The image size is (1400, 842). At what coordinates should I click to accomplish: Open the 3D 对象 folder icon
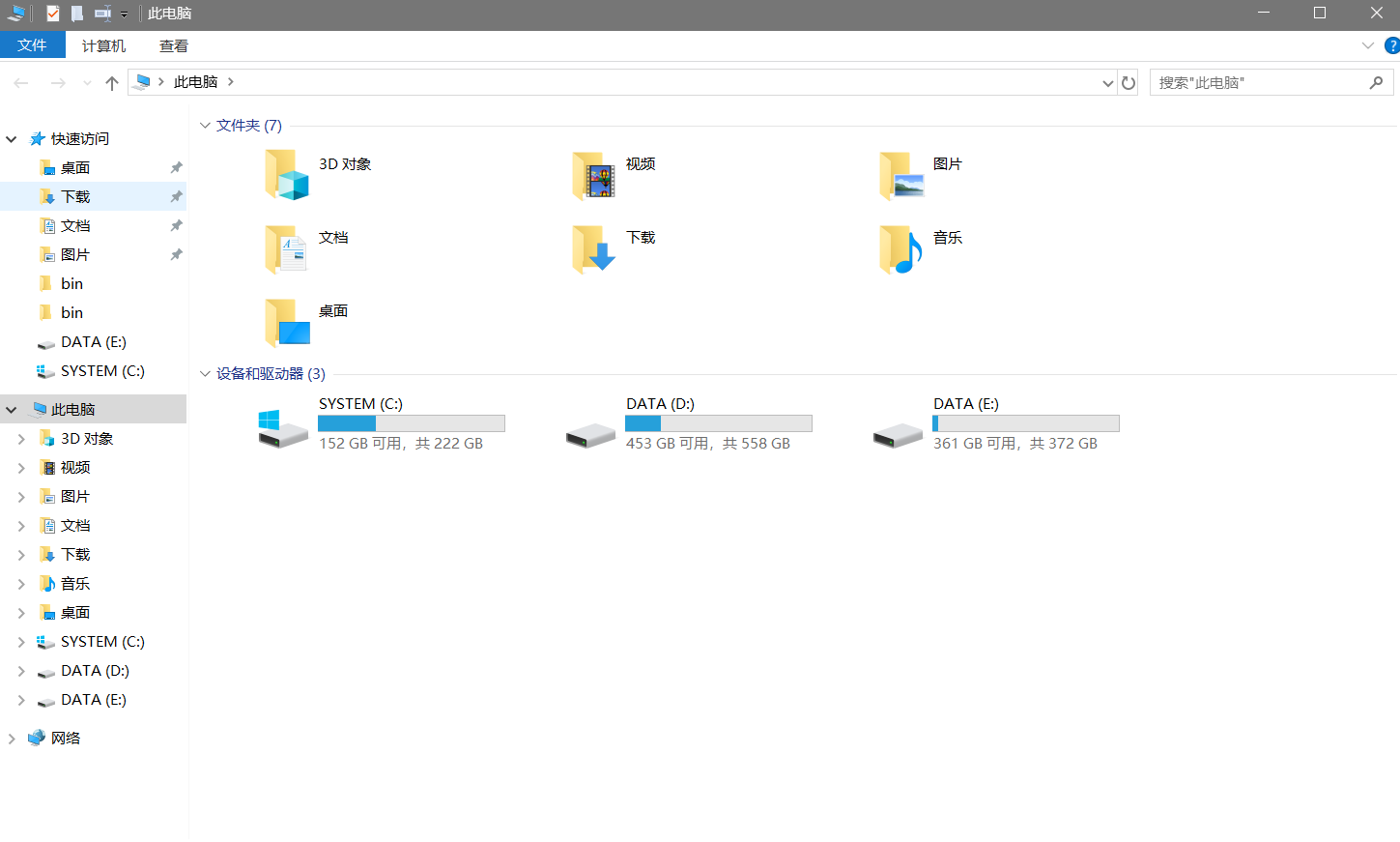(287, 175)
